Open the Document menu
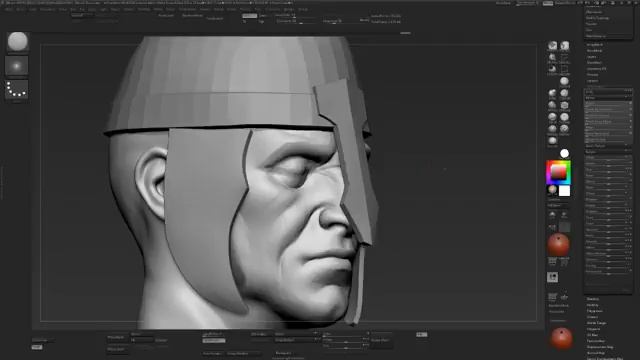Viewport: 640px width, 360px height. coord(47,9)
